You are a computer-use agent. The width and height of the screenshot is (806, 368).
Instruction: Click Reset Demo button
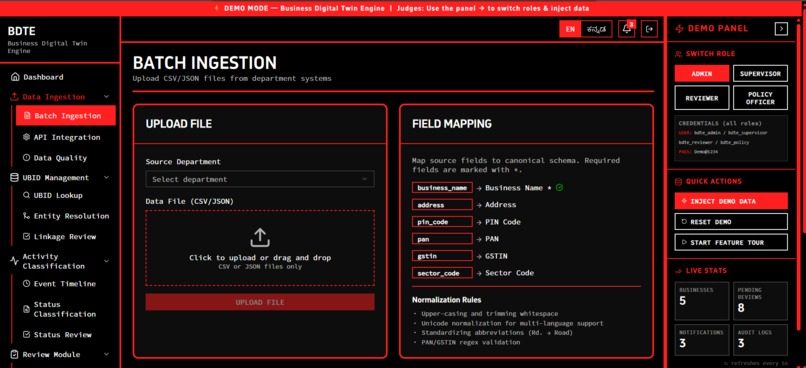coord(731,222)
